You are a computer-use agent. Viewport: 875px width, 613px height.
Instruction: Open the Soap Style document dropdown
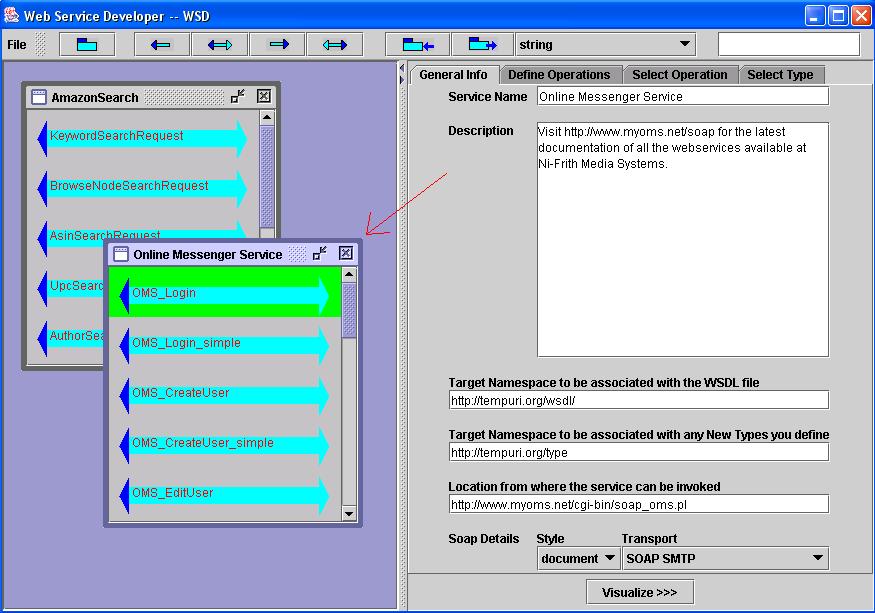coord(579,558)
